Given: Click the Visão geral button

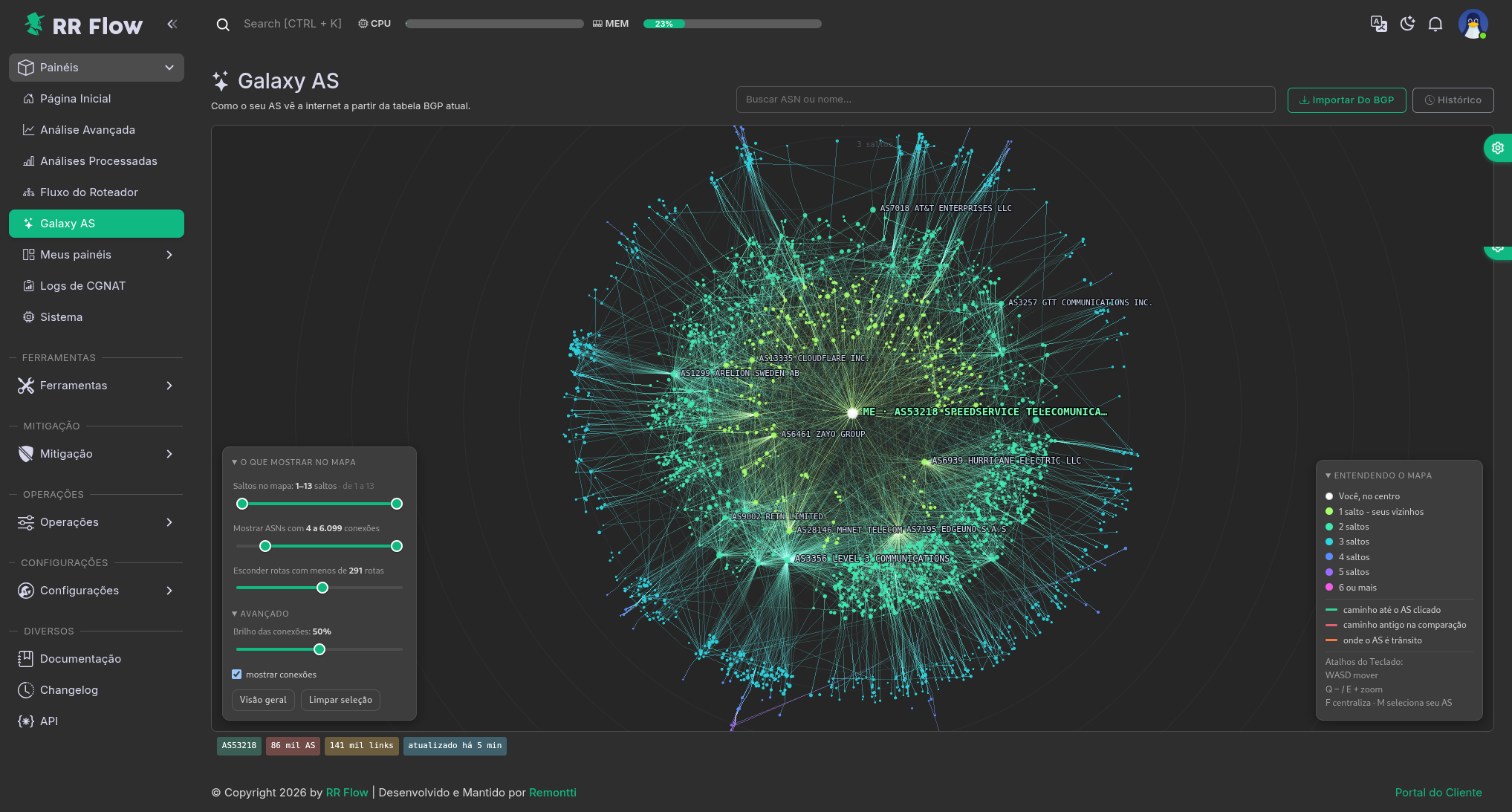Looking at the screenshot, I should (263, 700).
